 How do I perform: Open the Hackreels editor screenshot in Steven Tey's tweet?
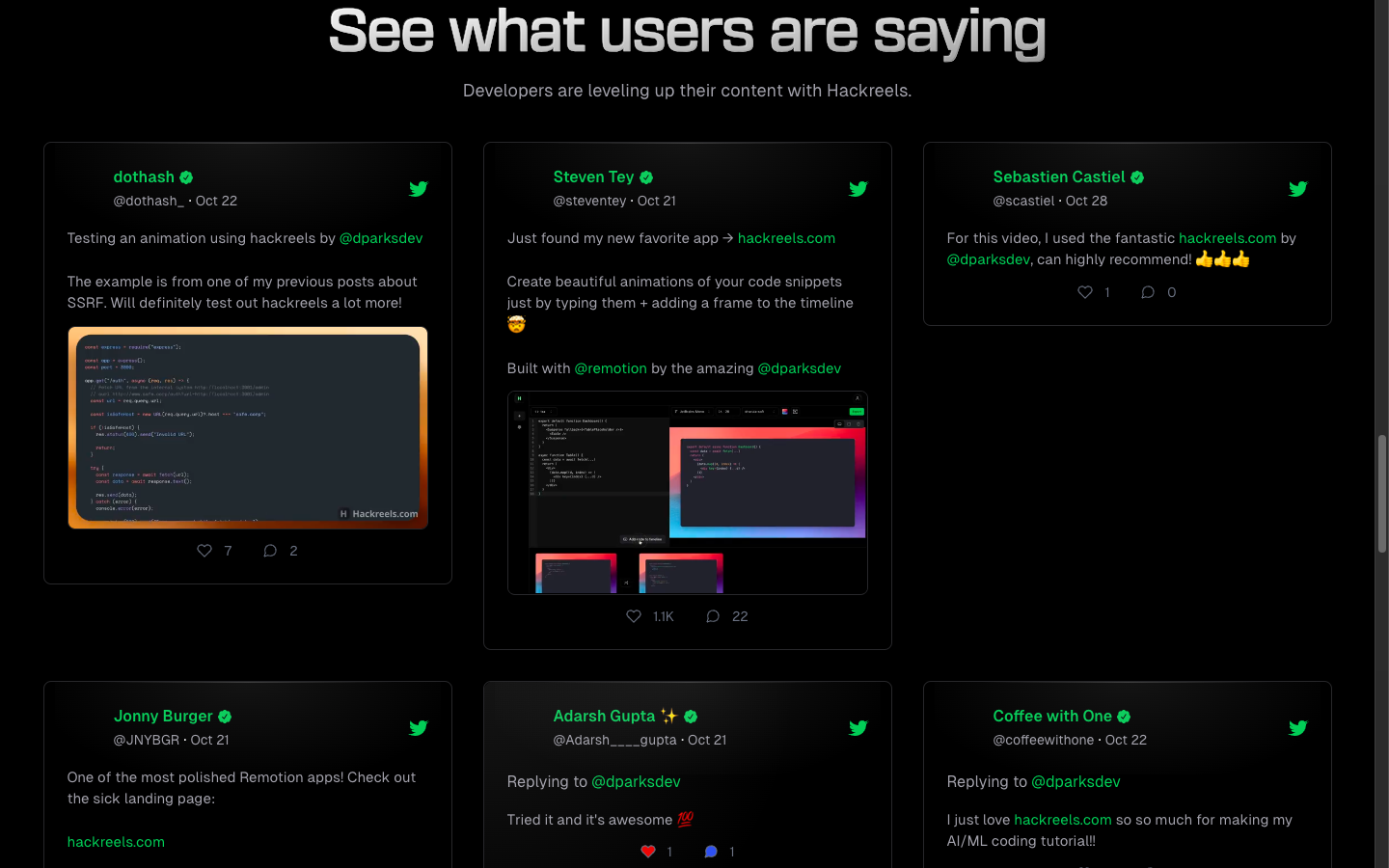(688, 493)
